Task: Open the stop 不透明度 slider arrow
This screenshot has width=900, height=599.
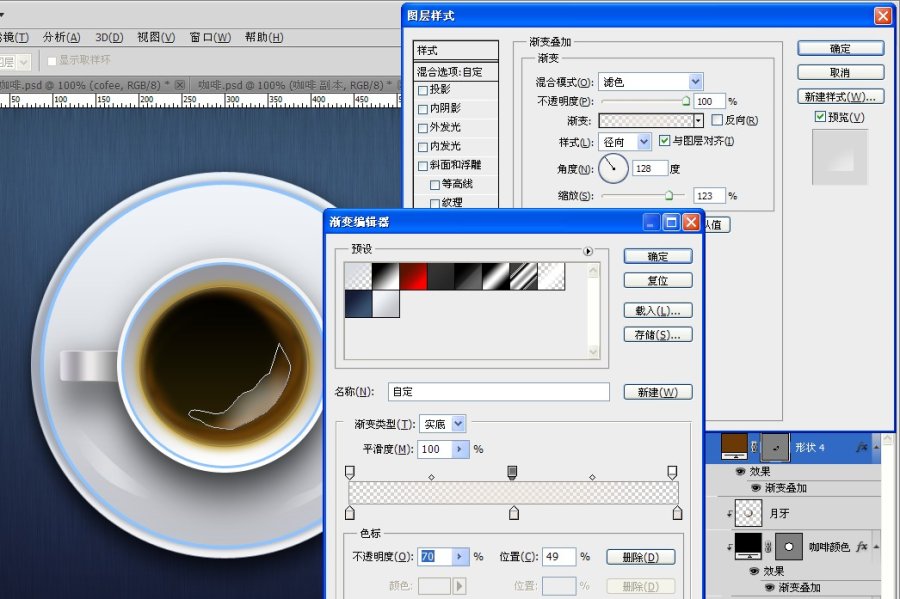Action: pos(460,557)
